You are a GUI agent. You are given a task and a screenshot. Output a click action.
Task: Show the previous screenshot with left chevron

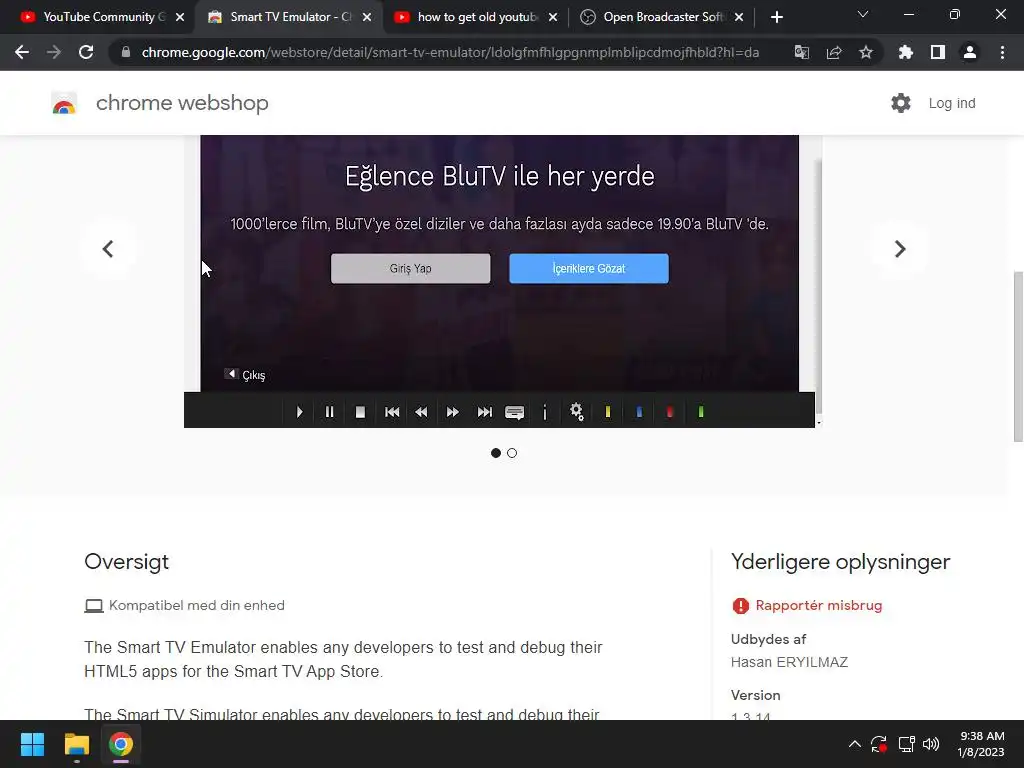(x=108, y=249)
